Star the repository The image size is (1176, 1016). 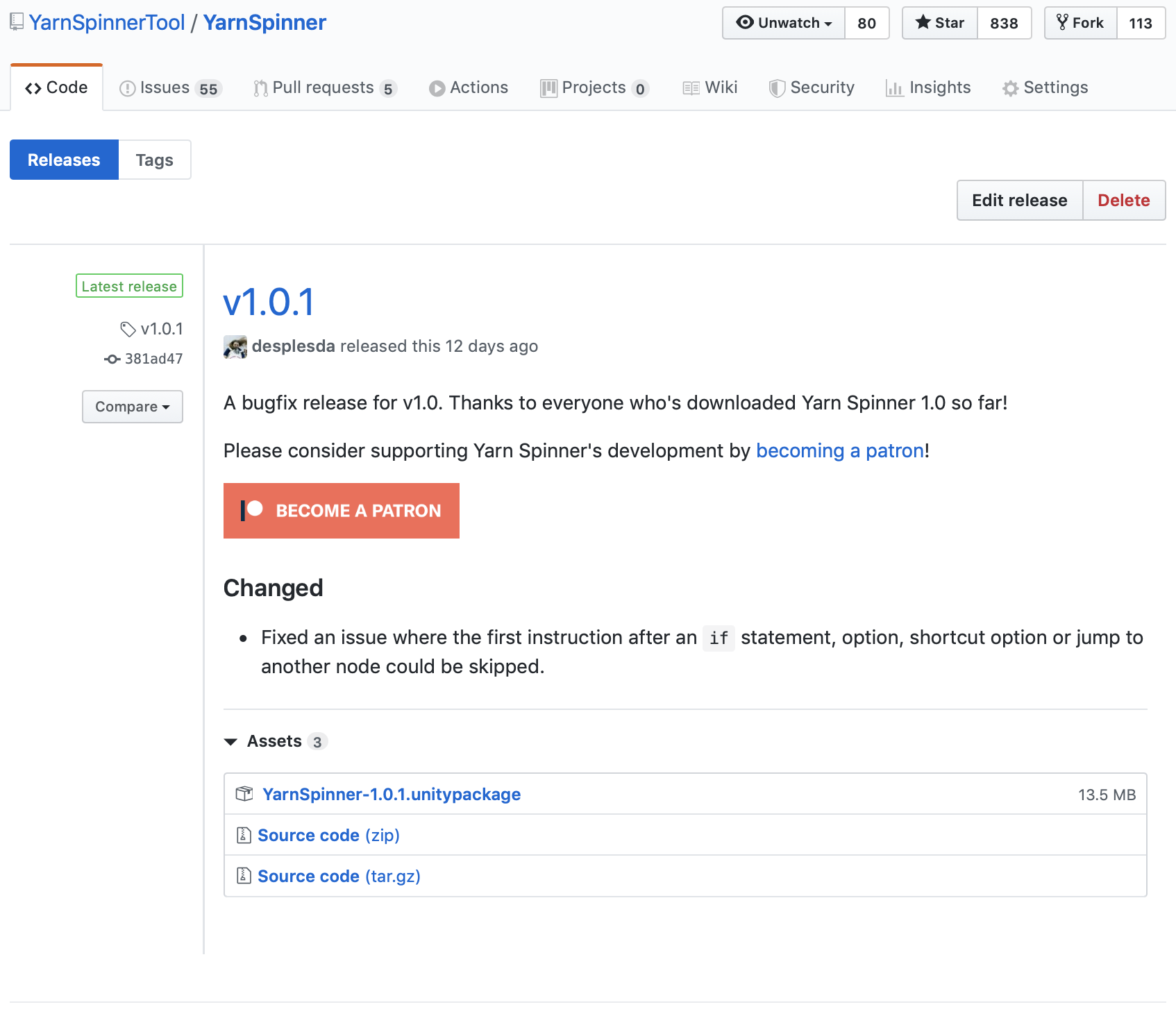(x=940, y=23)
